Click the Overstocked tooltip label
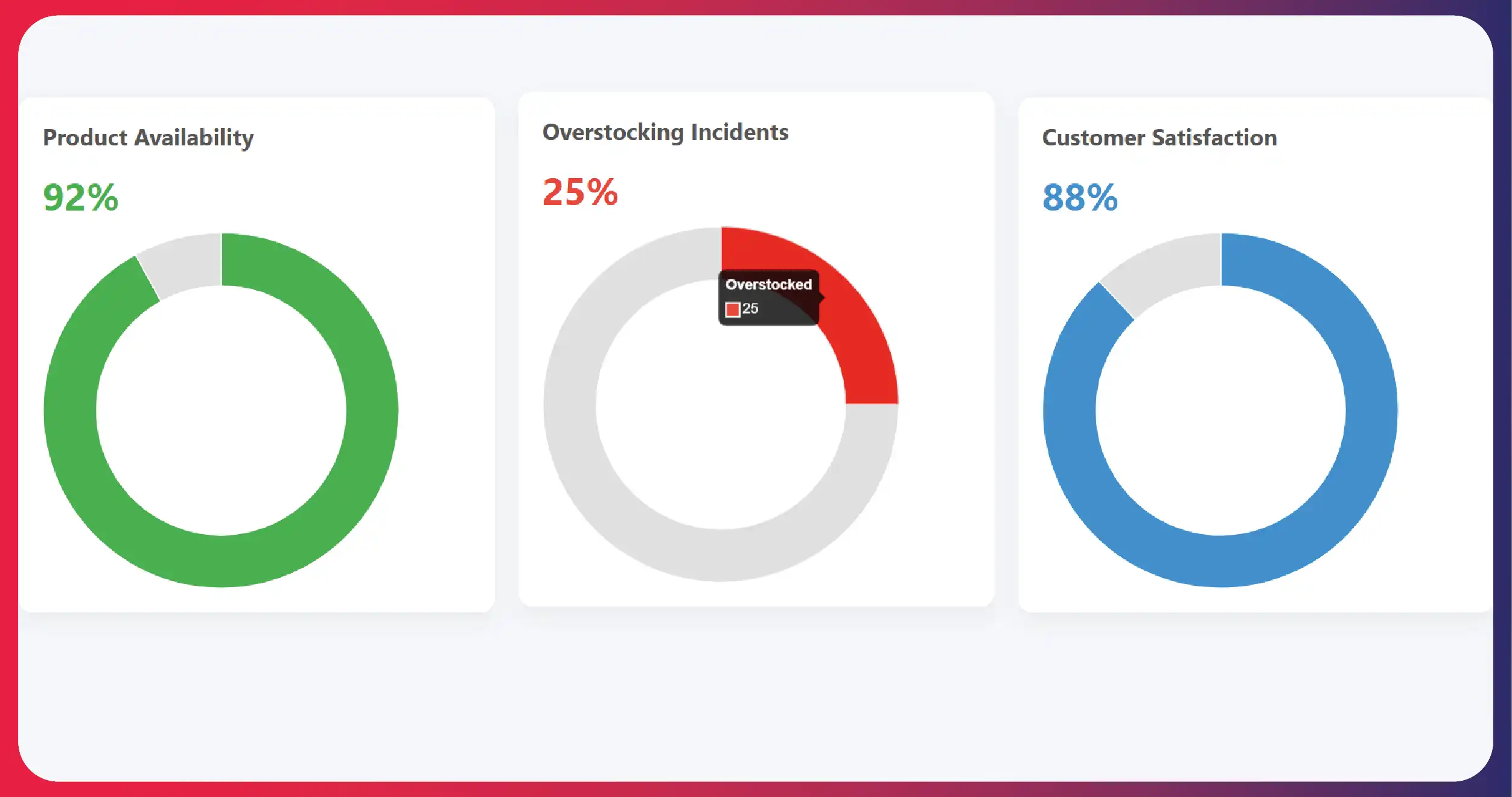 click(x=768, y=284)
